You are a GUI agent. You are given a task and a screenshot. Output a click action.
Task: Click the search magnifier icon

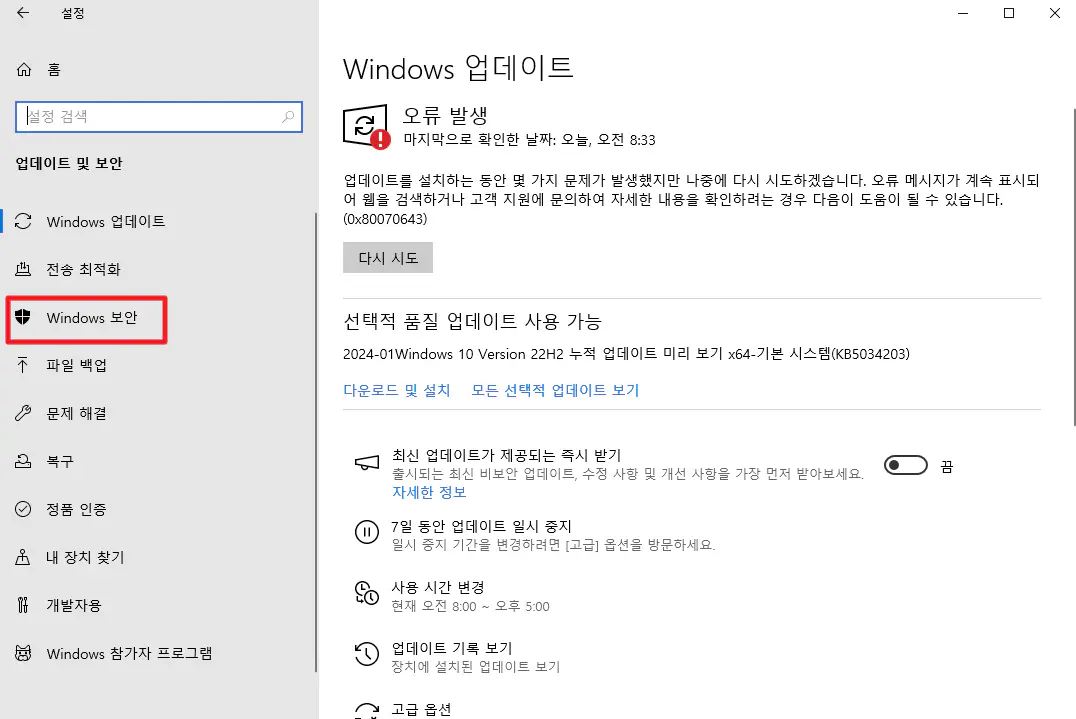288,117
